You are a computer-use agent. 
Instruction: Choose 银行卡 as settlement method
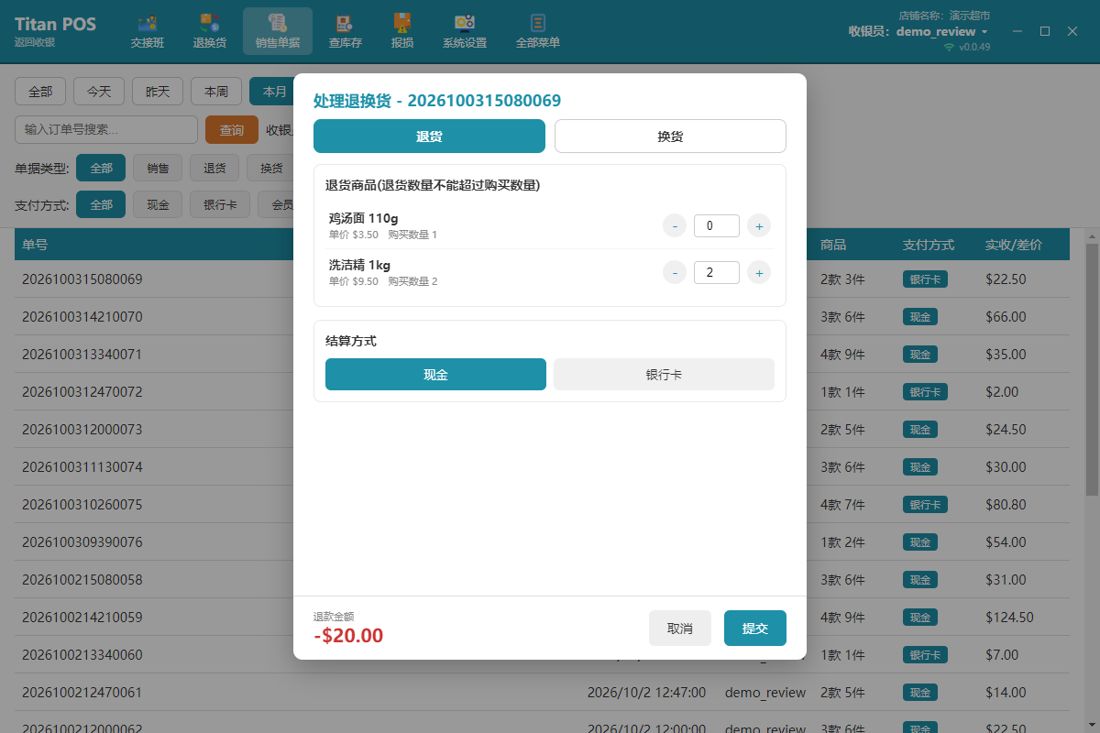click(x=664, y=375)
